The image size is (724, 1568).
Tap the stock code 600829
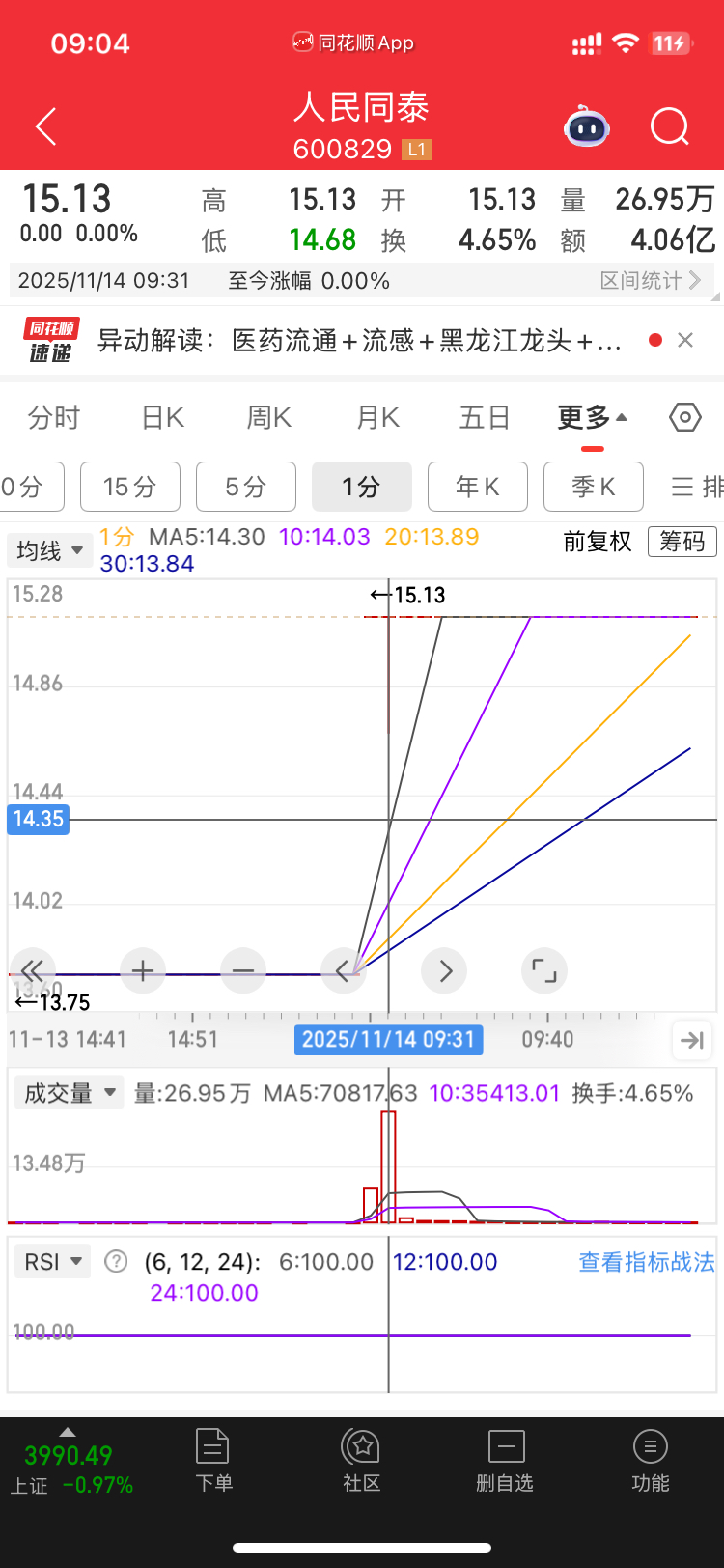[x=343, y=149]
